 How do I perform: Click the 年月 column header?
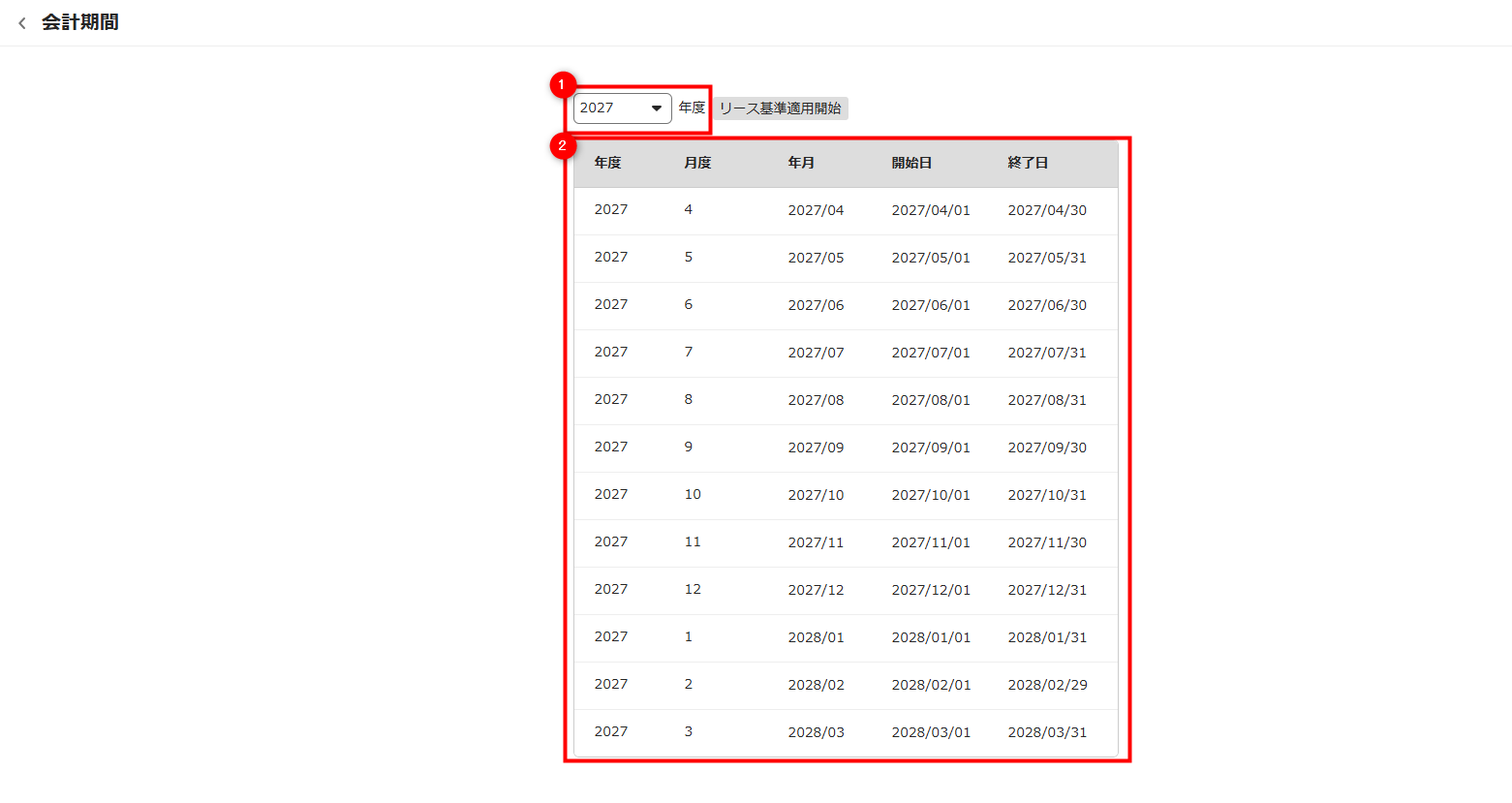pos(801,163)
